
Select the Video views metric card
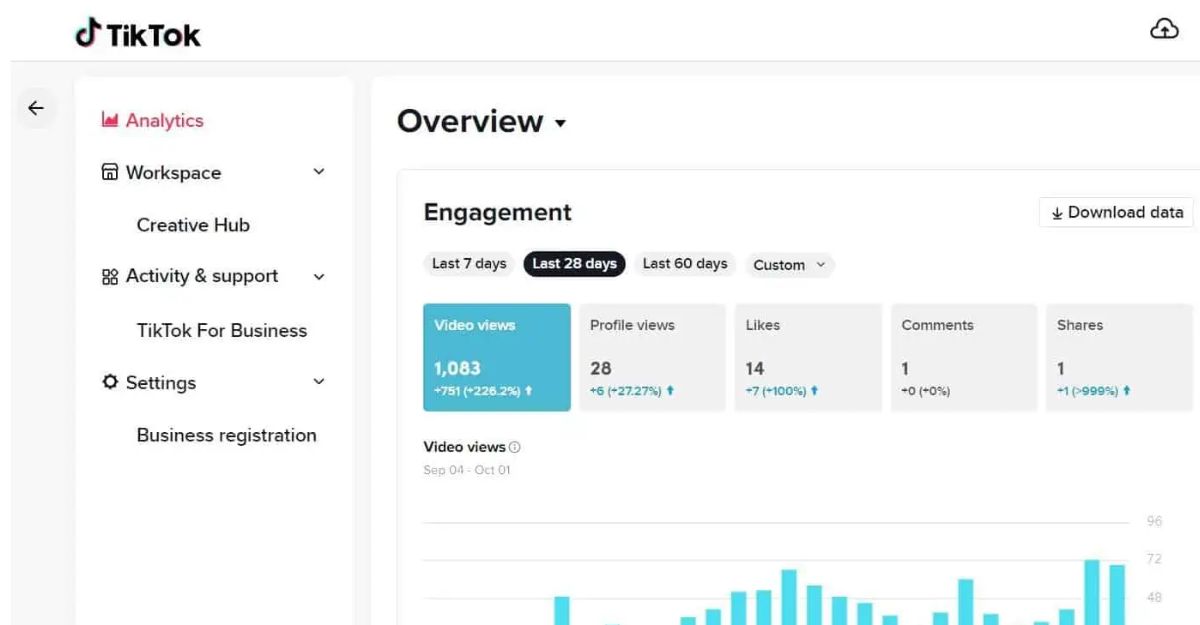tap(497, 358)
